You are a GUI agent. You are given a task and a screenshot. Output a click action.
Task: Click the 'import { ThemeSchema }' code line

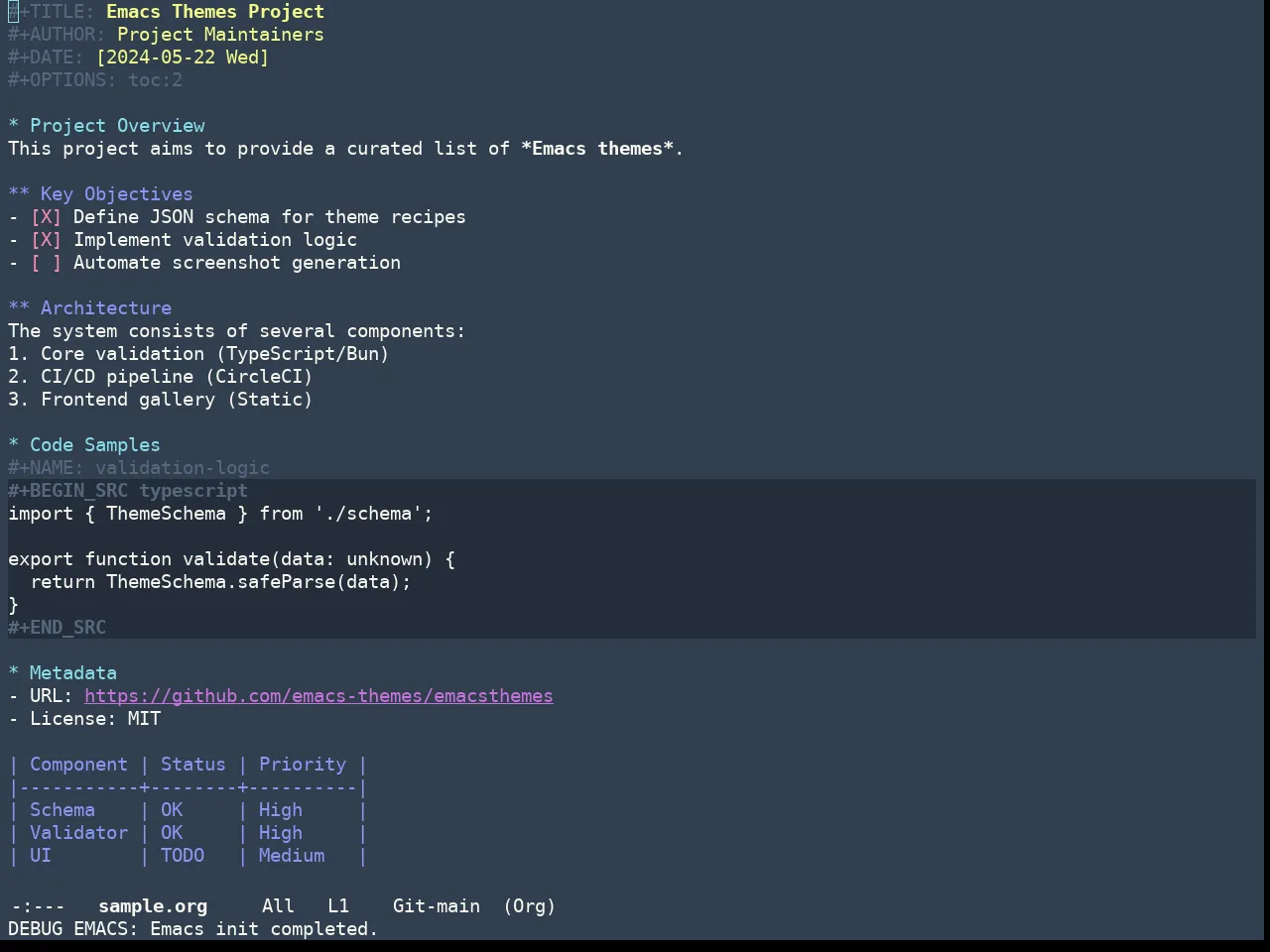220,514
